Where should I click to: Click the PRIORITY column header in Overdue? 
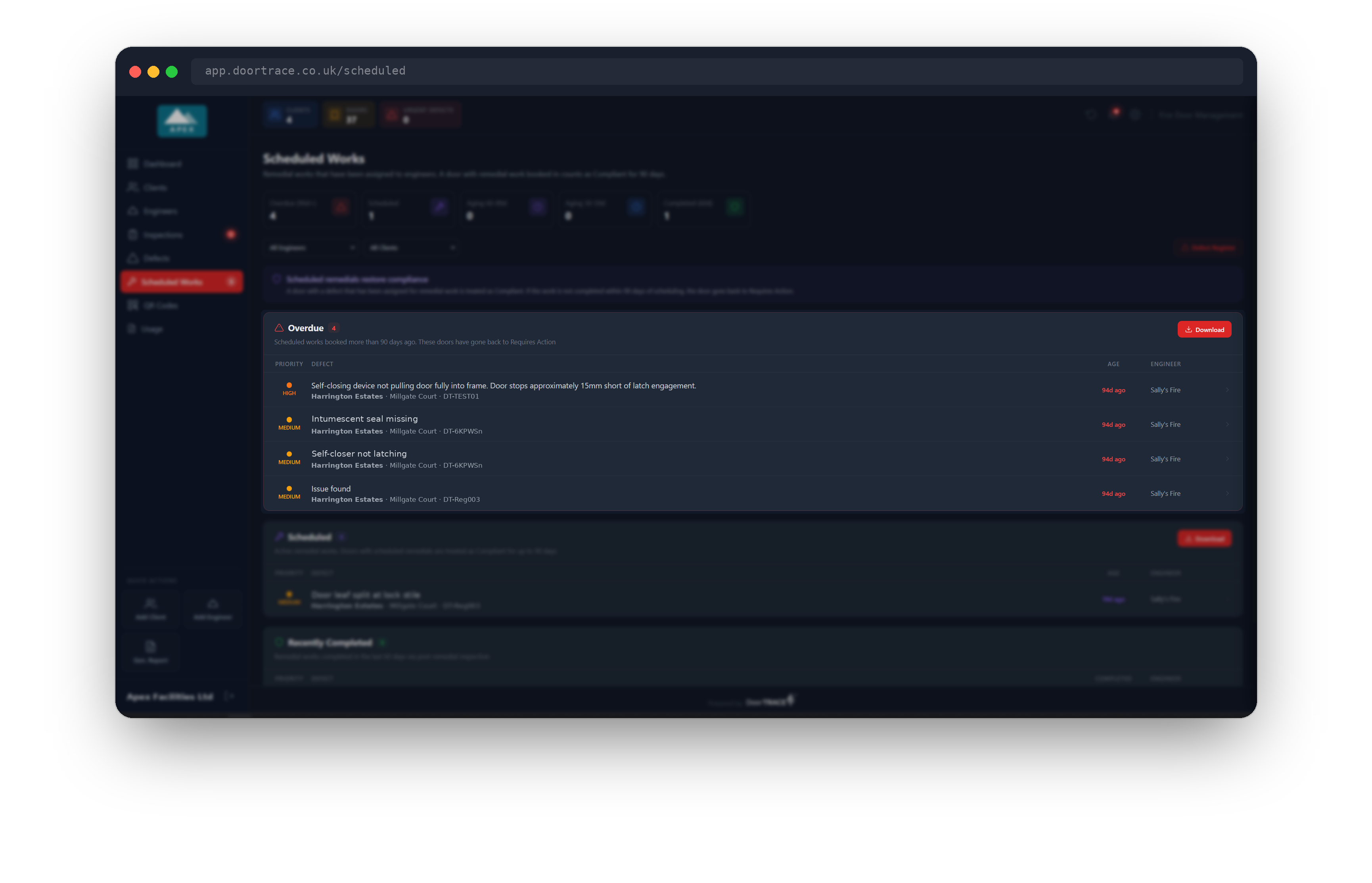point(289,364)
